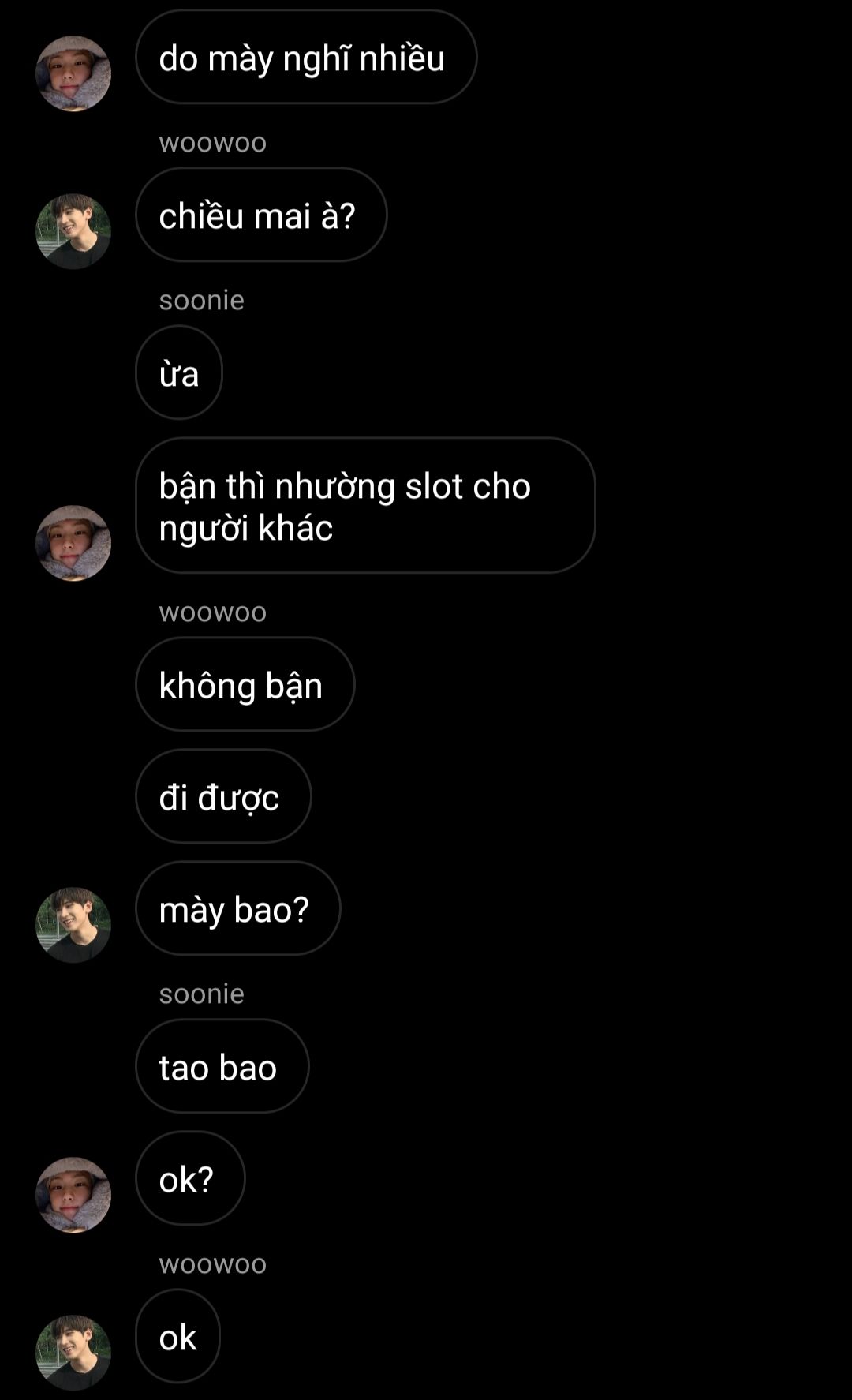Select the "tao bao" message bubble

coord(222,1066)
